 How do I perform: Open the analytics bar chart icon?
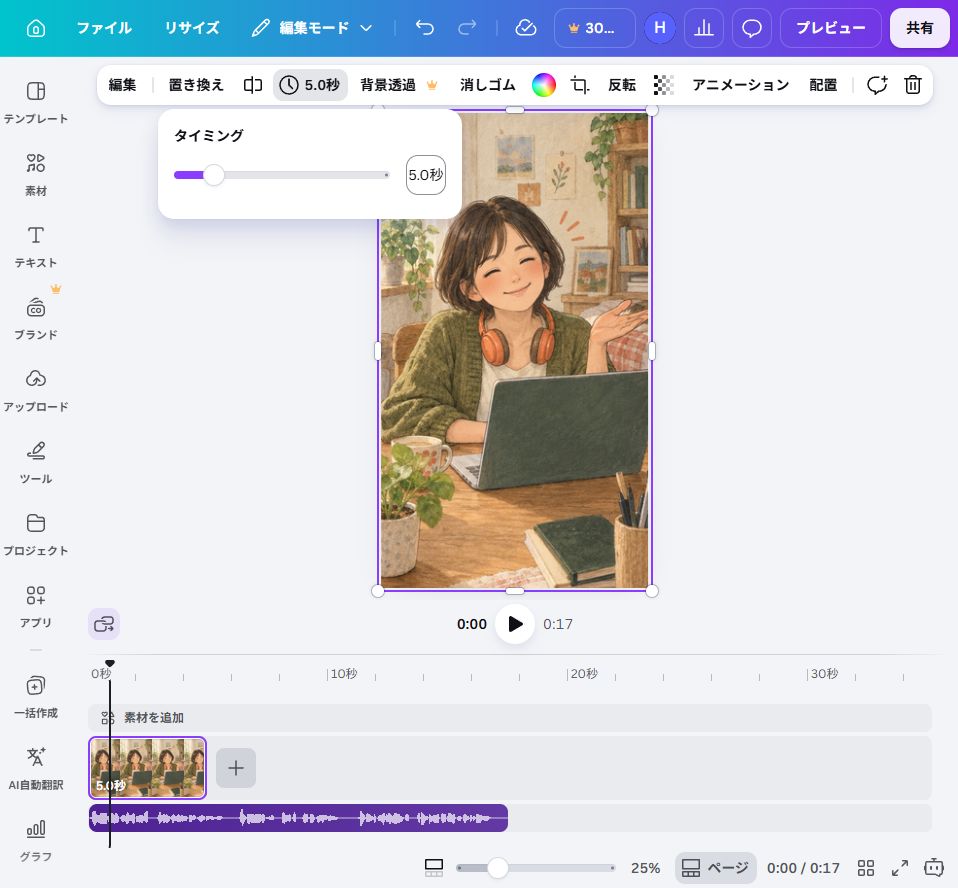[704, 28]
